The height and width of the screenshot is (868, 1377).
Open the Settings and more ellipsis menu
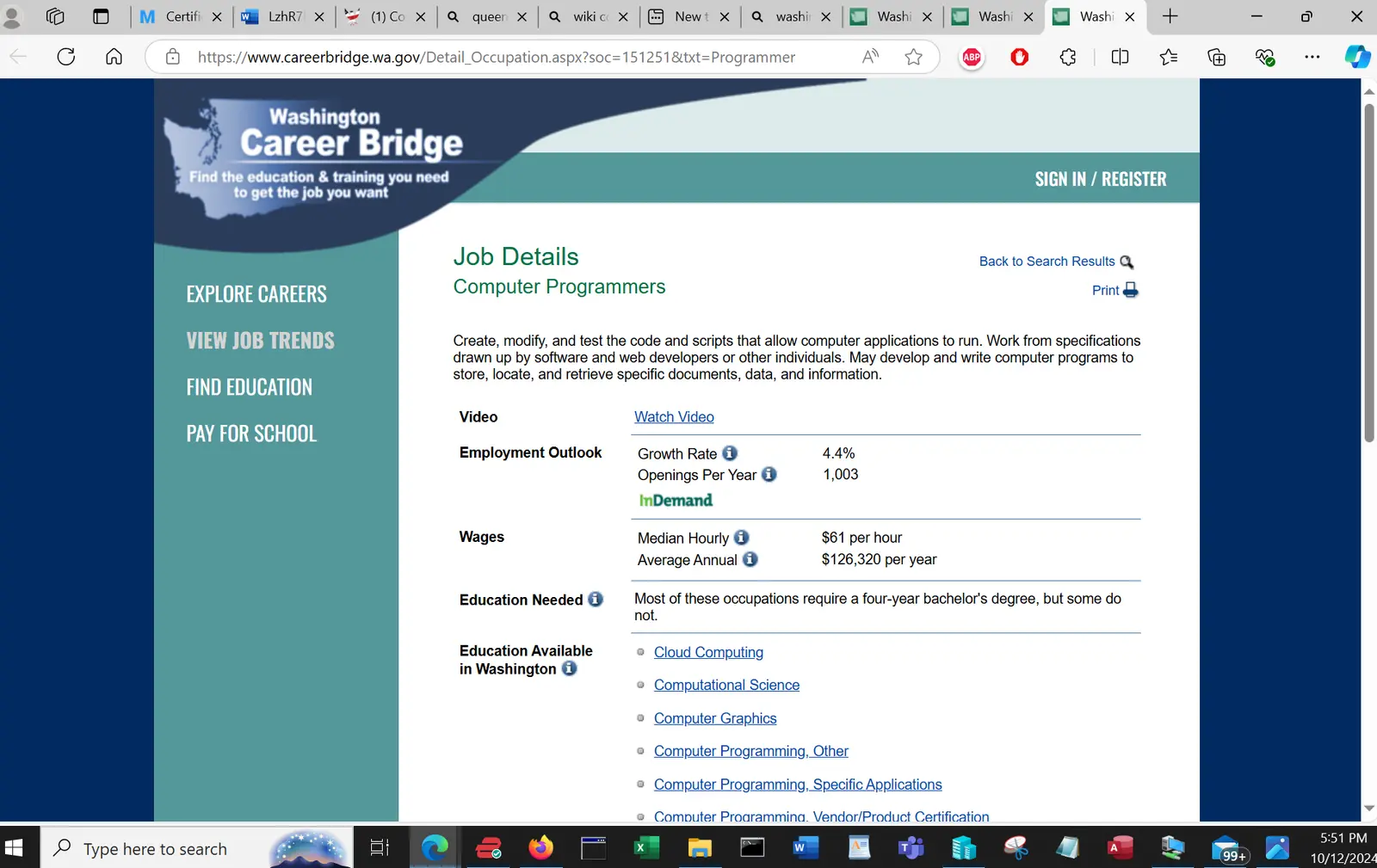(1312, 57)
